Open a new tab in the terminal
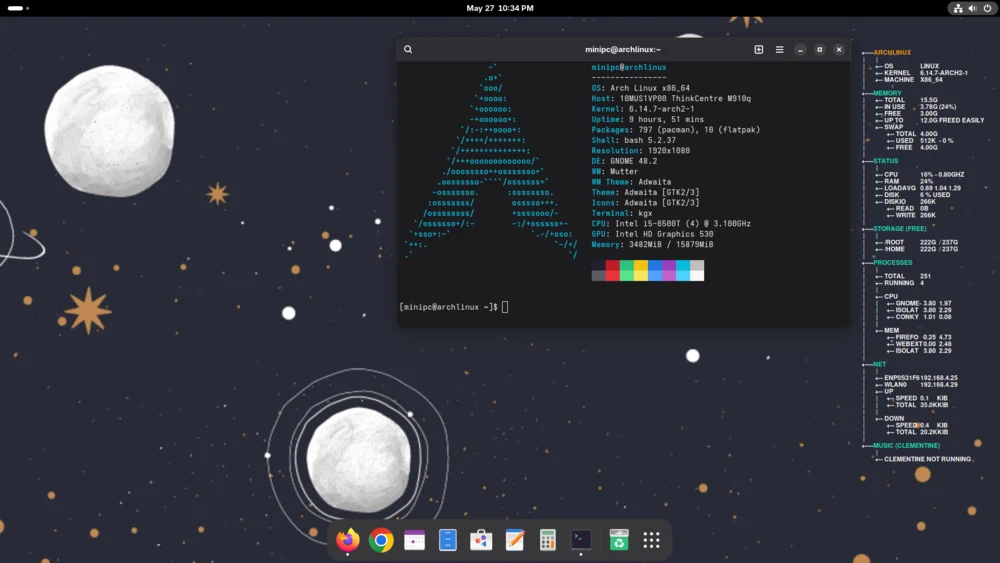This screenshot has height=563, width=1000. point(758,49)
